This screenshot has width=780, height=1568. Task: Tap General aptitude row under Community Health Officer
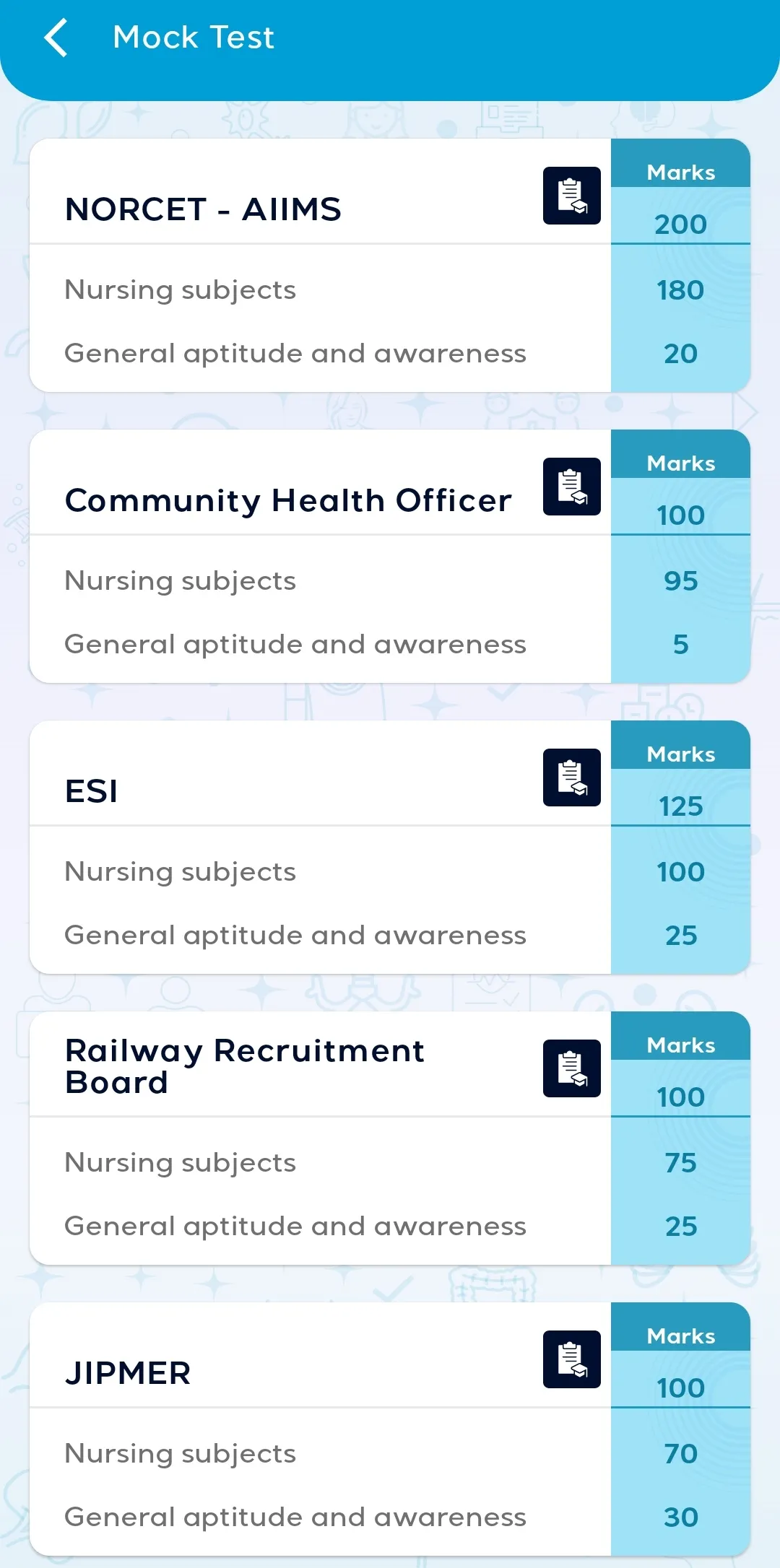pyautogui.click(x=320, y=644)
